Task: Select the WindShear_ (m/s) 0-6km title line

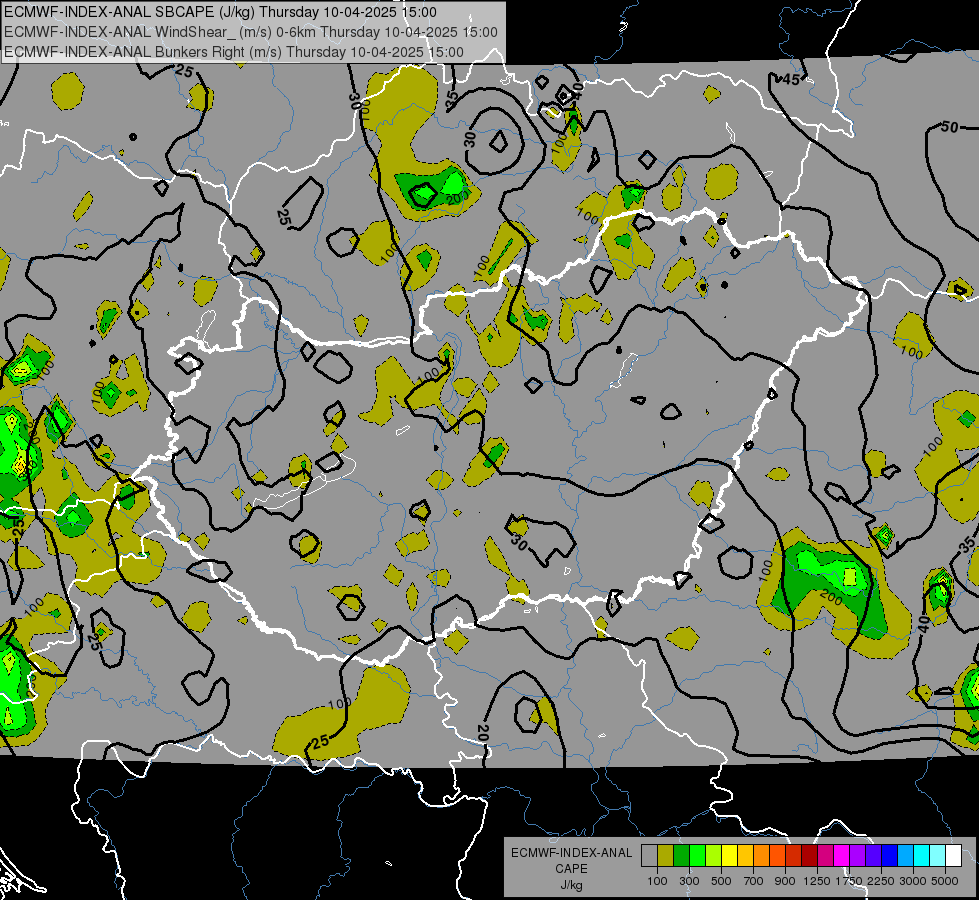Action: coord(250,32)
